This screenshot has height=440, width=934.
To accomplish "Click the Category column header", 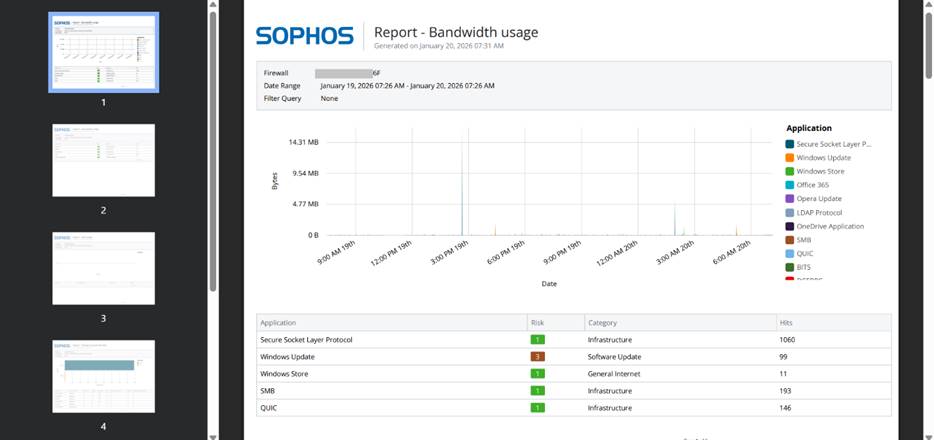I will click(602, 323).
